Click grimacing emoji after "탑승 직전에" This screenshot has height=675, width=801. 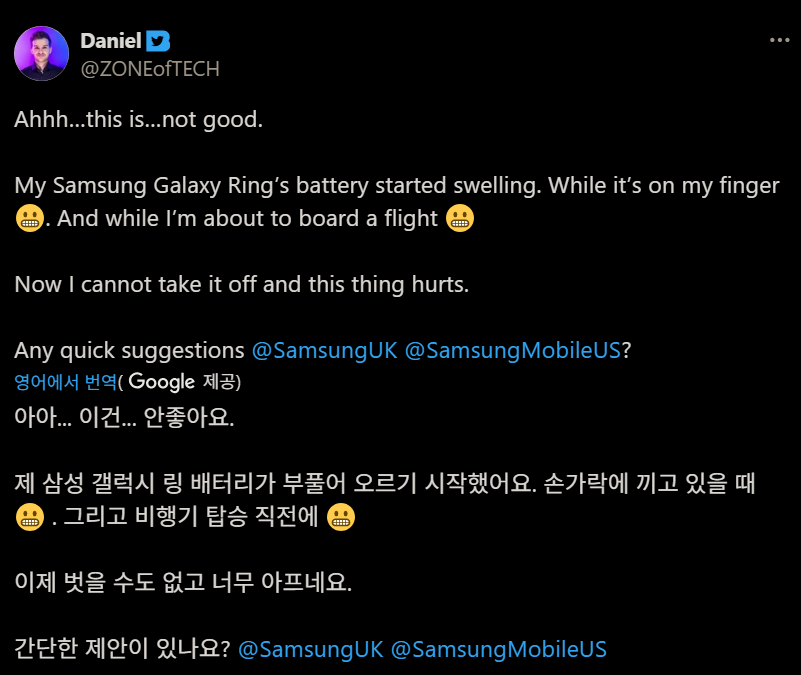coord(342,517)
